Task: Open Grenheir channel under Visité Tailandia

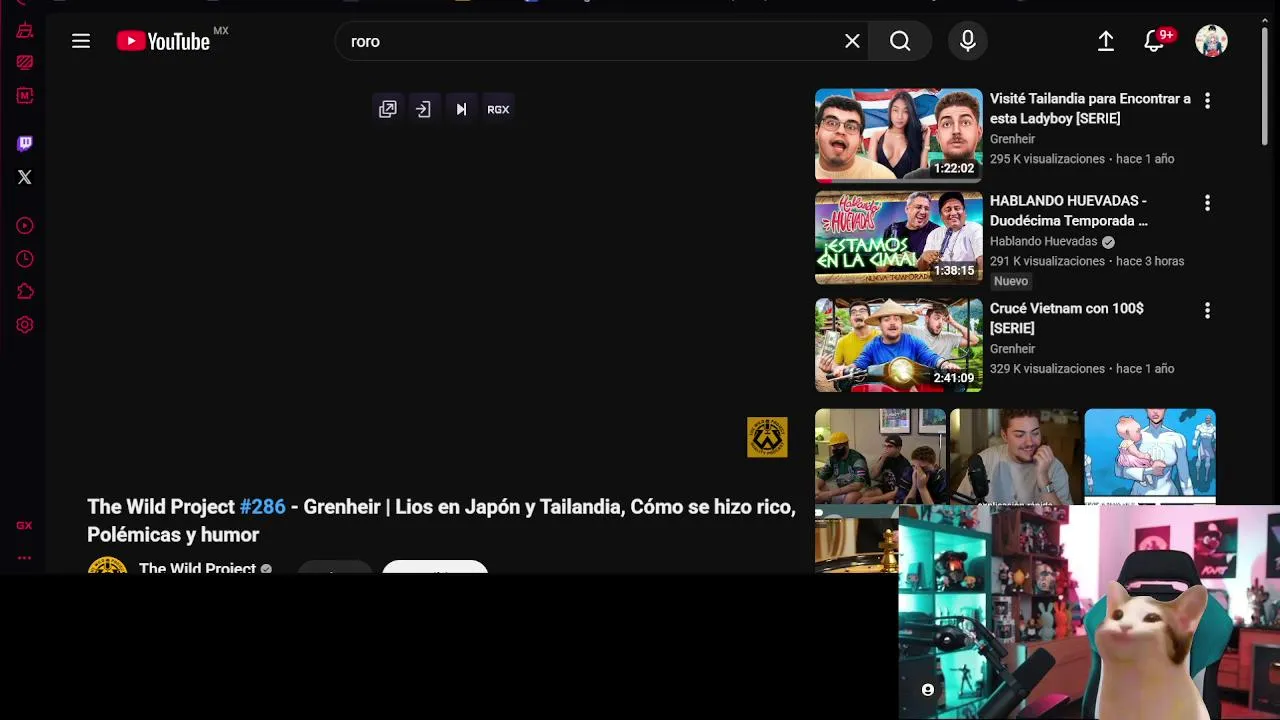Action: click(x=1012, y=139)
